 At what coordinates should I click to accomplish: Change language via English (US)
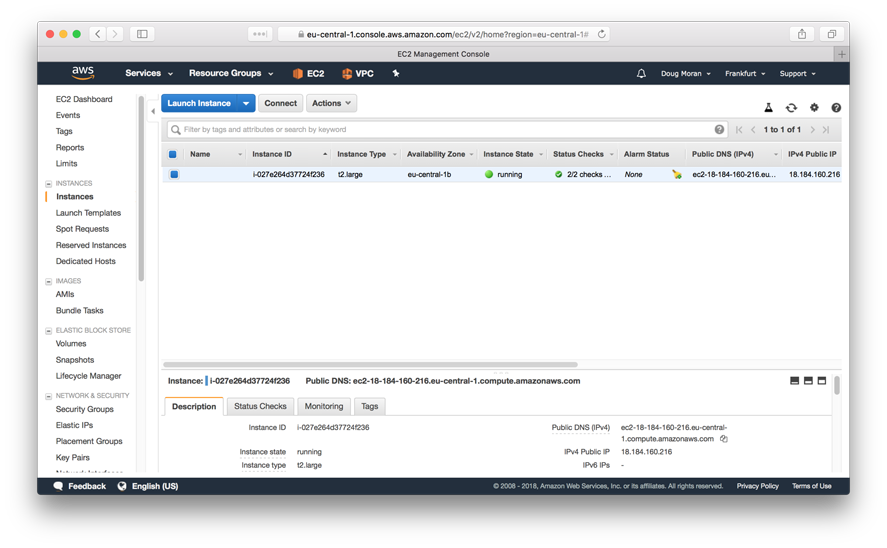click(148, 486)
